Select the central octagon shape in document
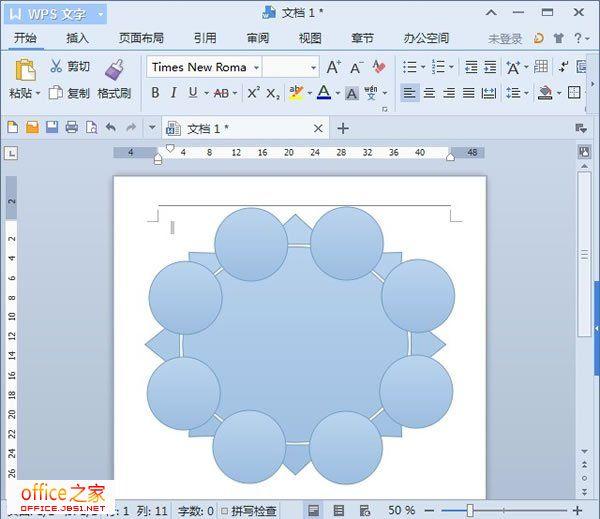Screen dimensions: 600x519 point(295,344)
